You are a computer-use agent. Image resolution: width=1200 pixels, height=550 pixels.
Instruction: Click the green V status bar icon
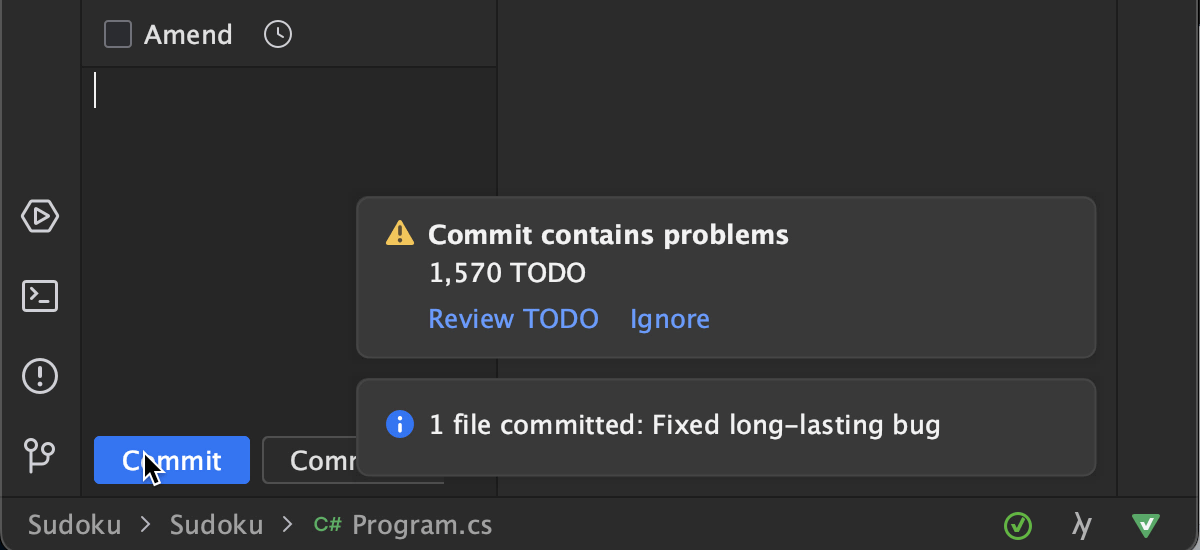click(1145, 525)
